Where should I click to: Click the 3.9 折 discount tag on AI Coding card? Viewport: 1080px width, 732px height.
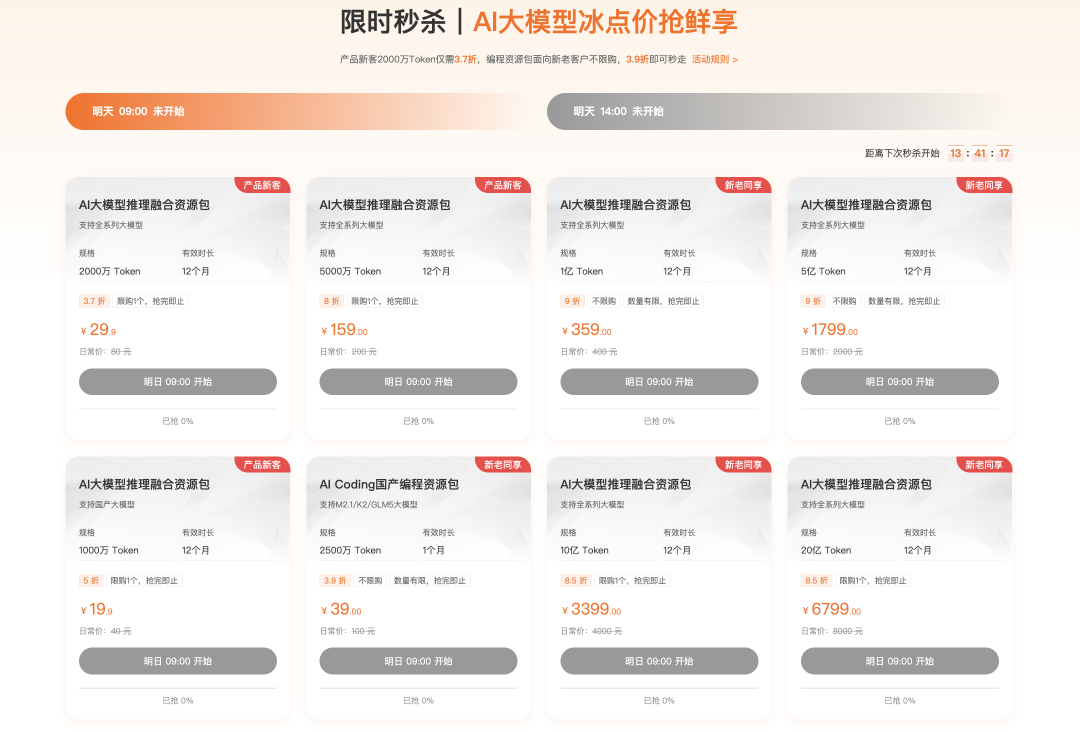click(x=335, y=581)
